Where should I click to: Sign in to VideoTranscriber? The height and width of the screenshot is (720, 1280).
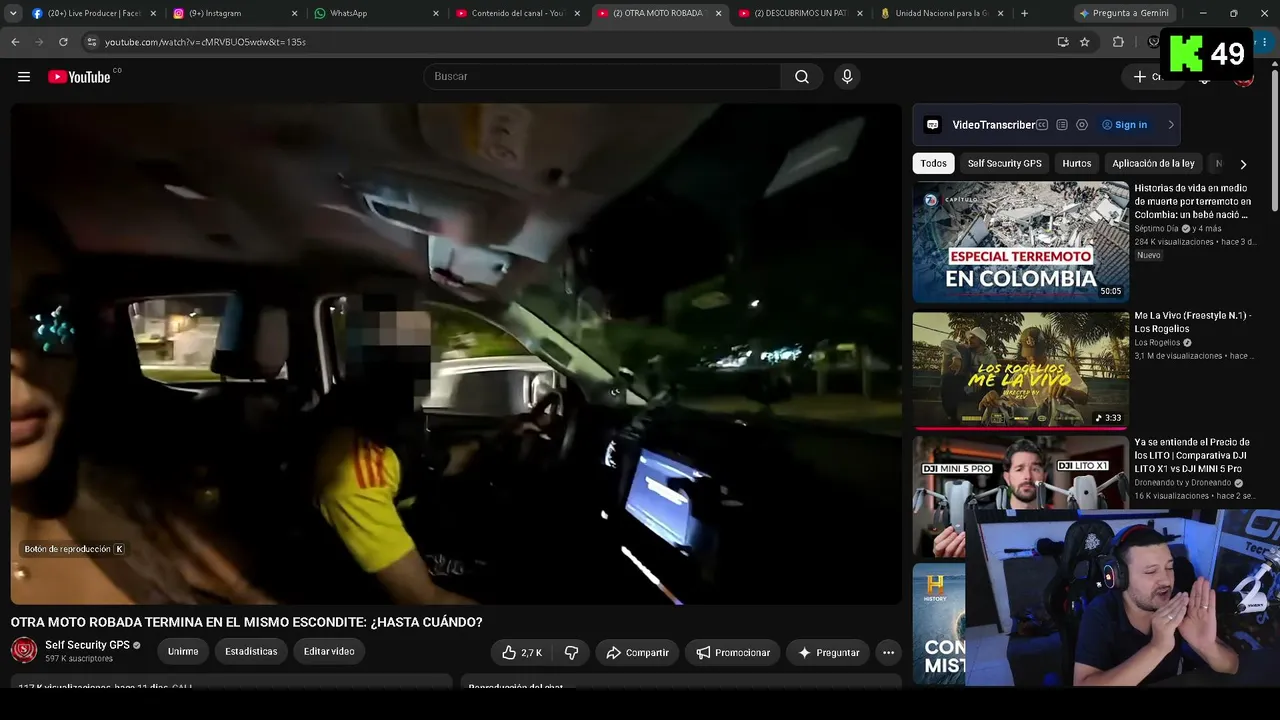pyautogui.click(x=1125, y=125)
